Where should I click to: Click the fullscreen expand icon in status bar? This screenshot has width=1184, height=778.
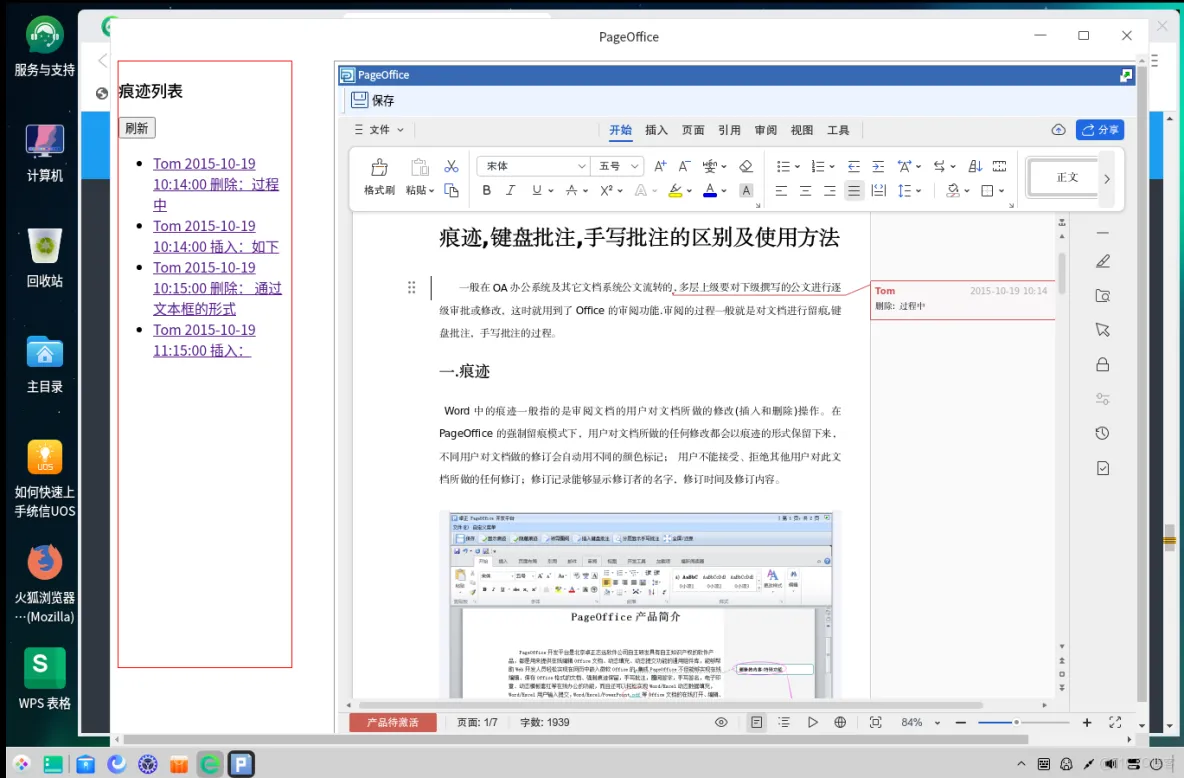(x=1115, y=722)
